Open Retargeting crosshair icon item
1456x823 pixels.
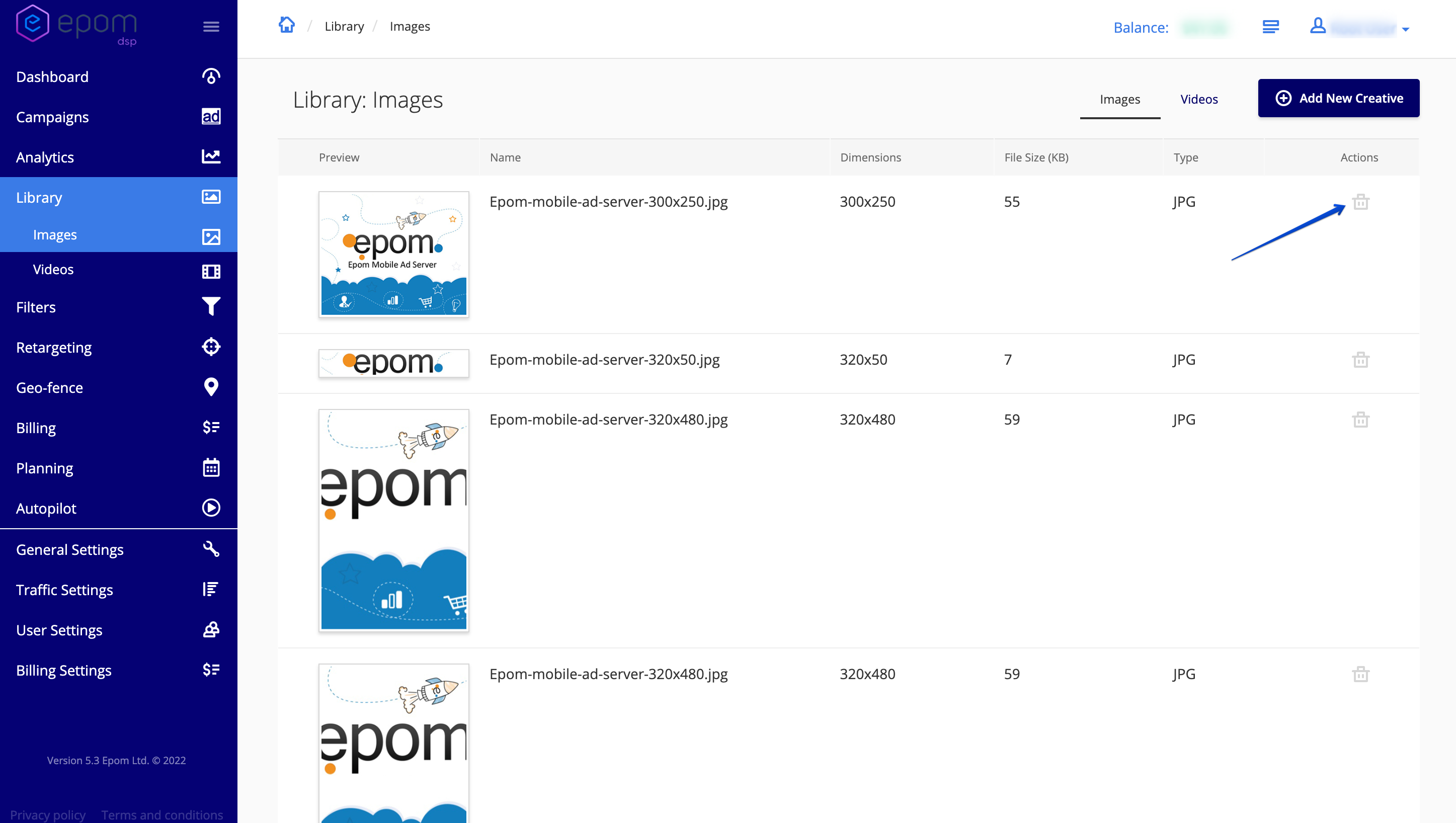(211, 347)
